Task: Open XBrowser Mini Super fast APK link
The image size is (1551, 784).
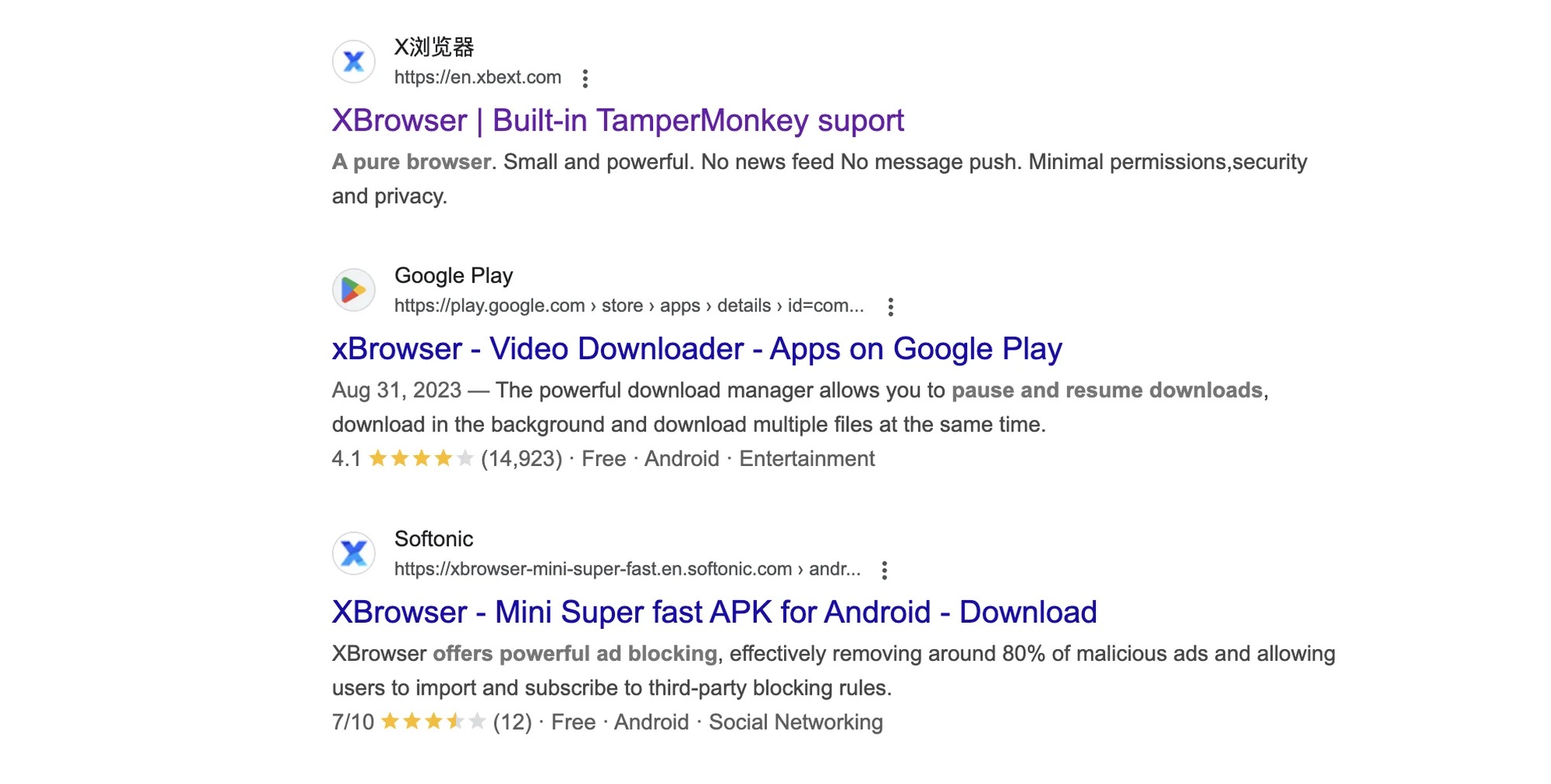Action: pyautogui.click(x=713, y=613)
